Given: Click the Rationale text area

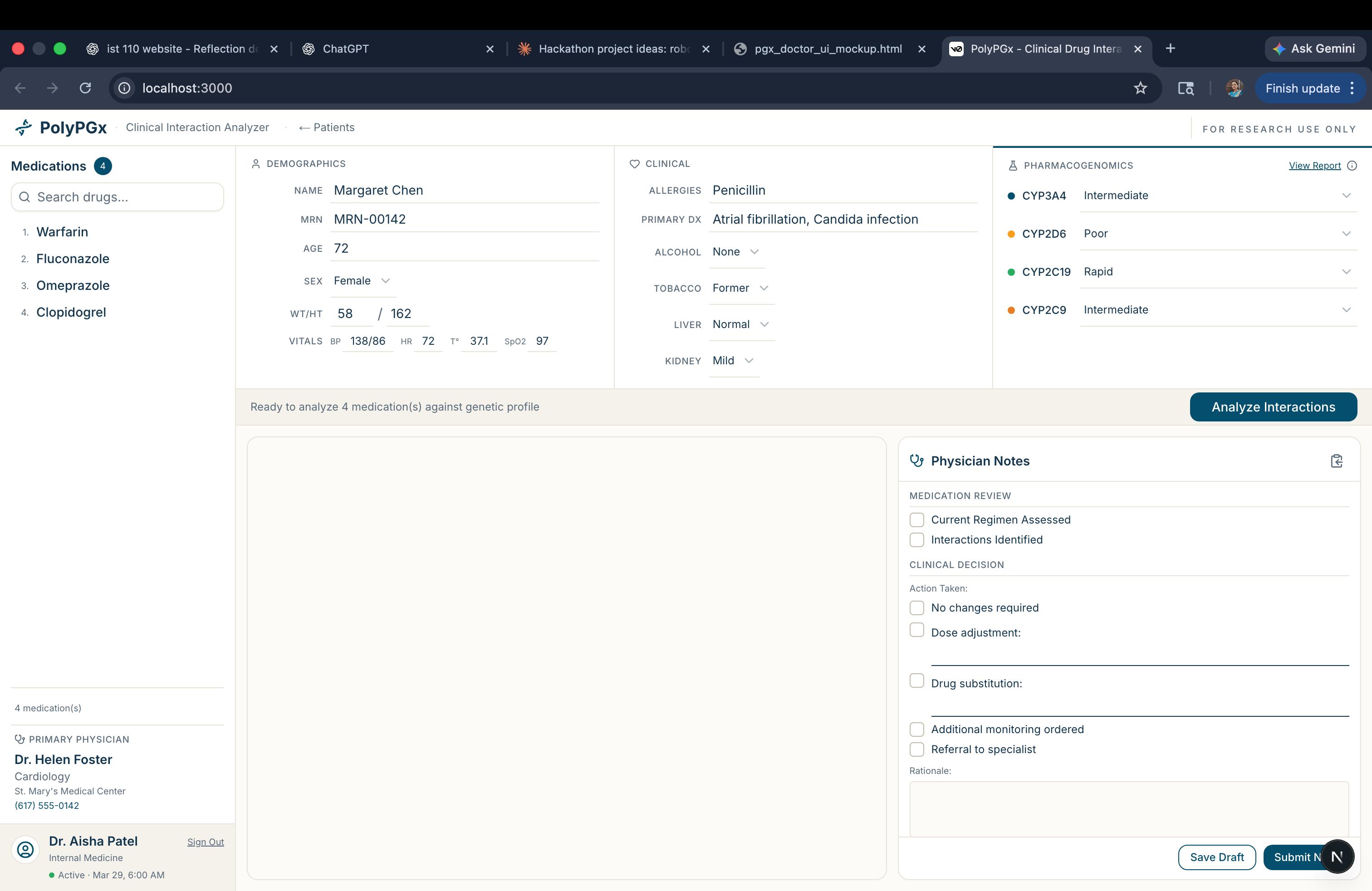Looking at the screenshot, I should click(x=1128, y=808).
